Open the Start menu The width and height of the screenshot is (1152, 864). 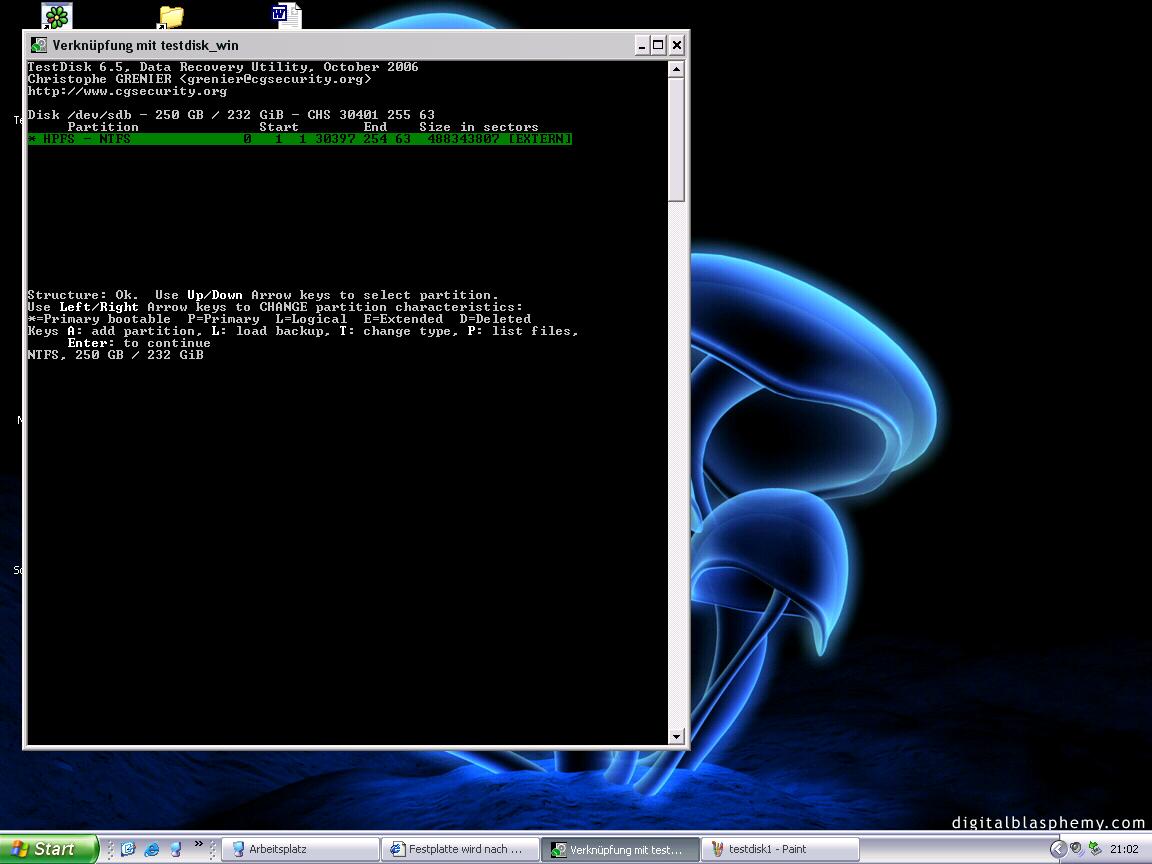[48, 849]
